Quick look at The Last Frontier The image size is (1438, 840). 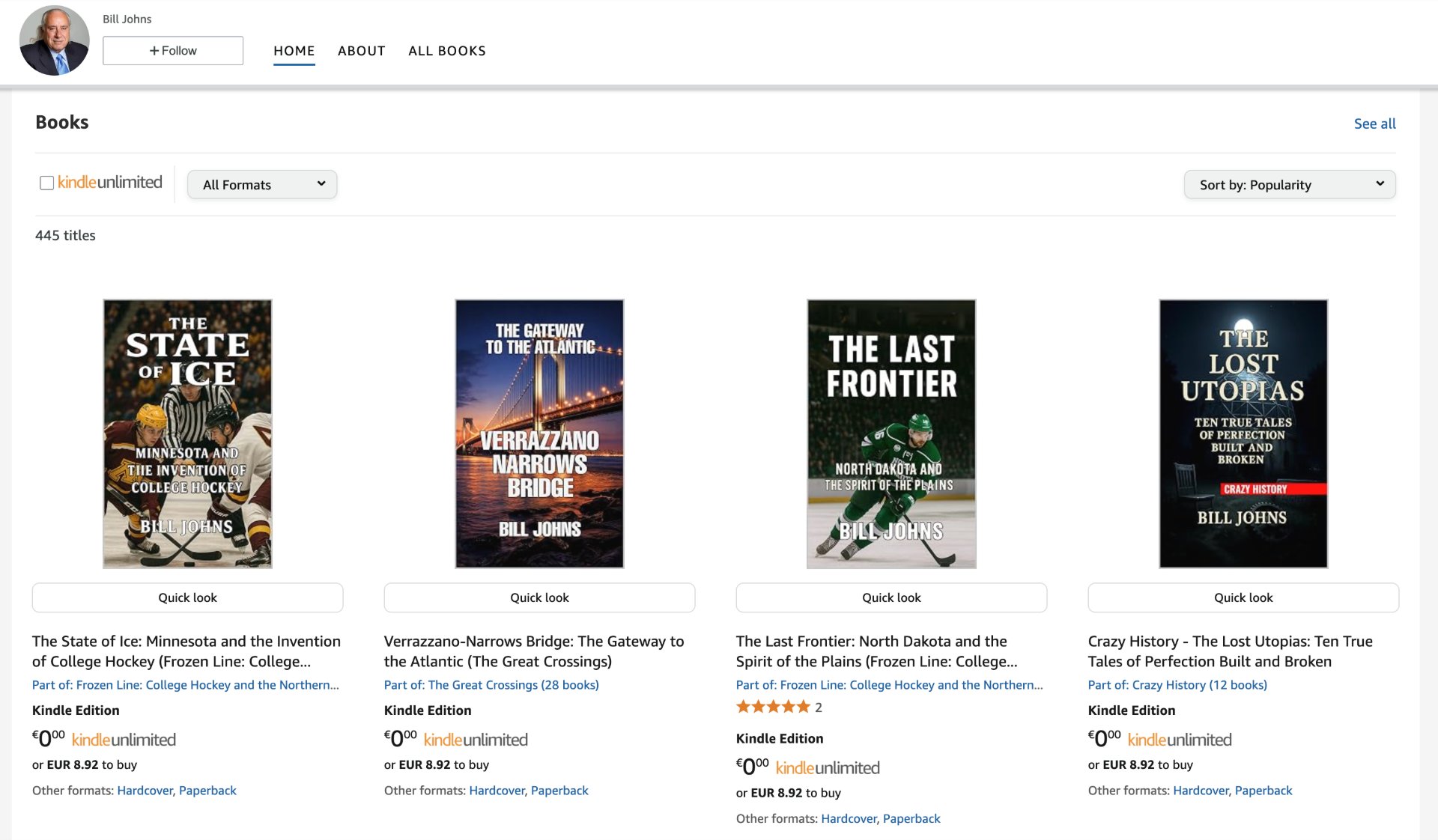pyautogui.click(x=891, y=597)
